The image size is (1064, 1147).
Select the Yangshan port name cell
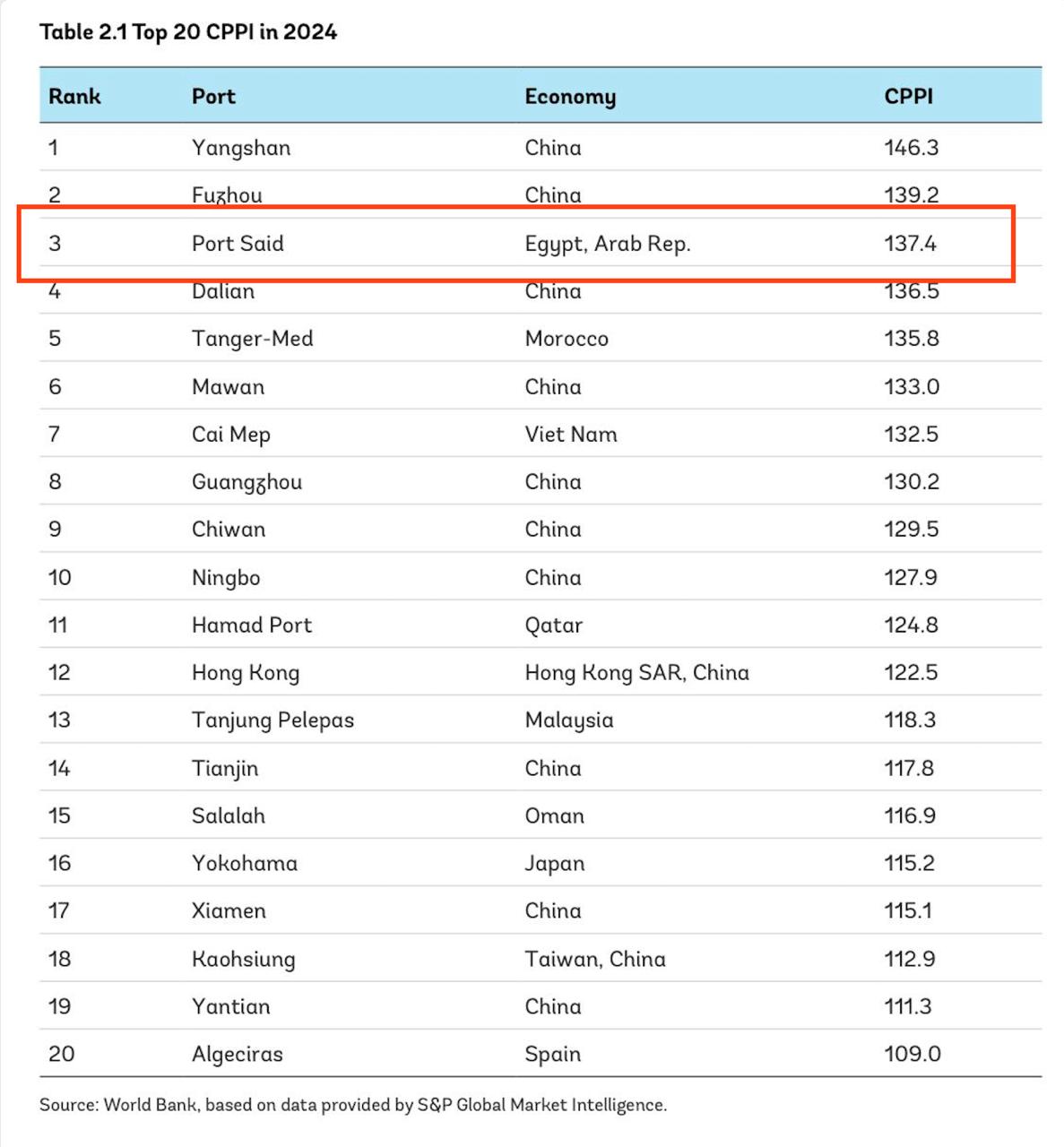(241, 148)
